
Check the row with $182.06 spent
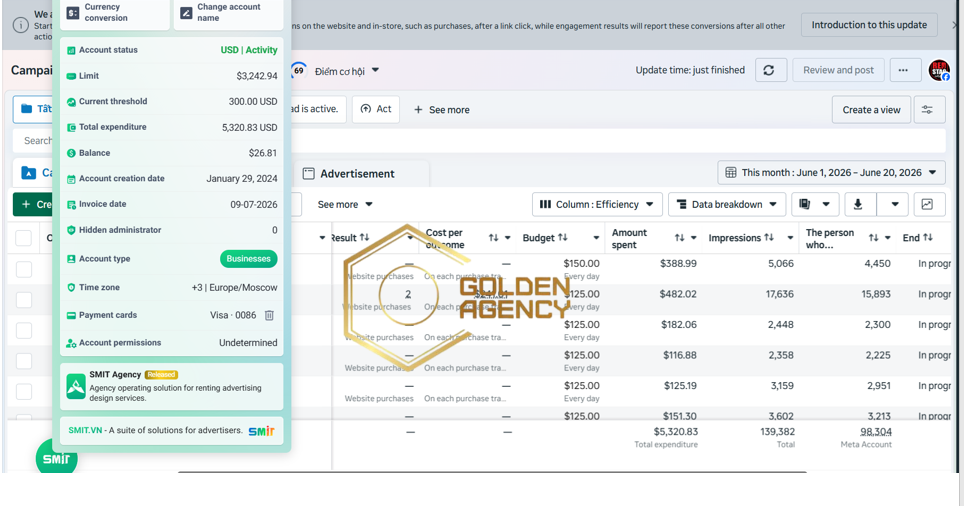coord(24,331)
